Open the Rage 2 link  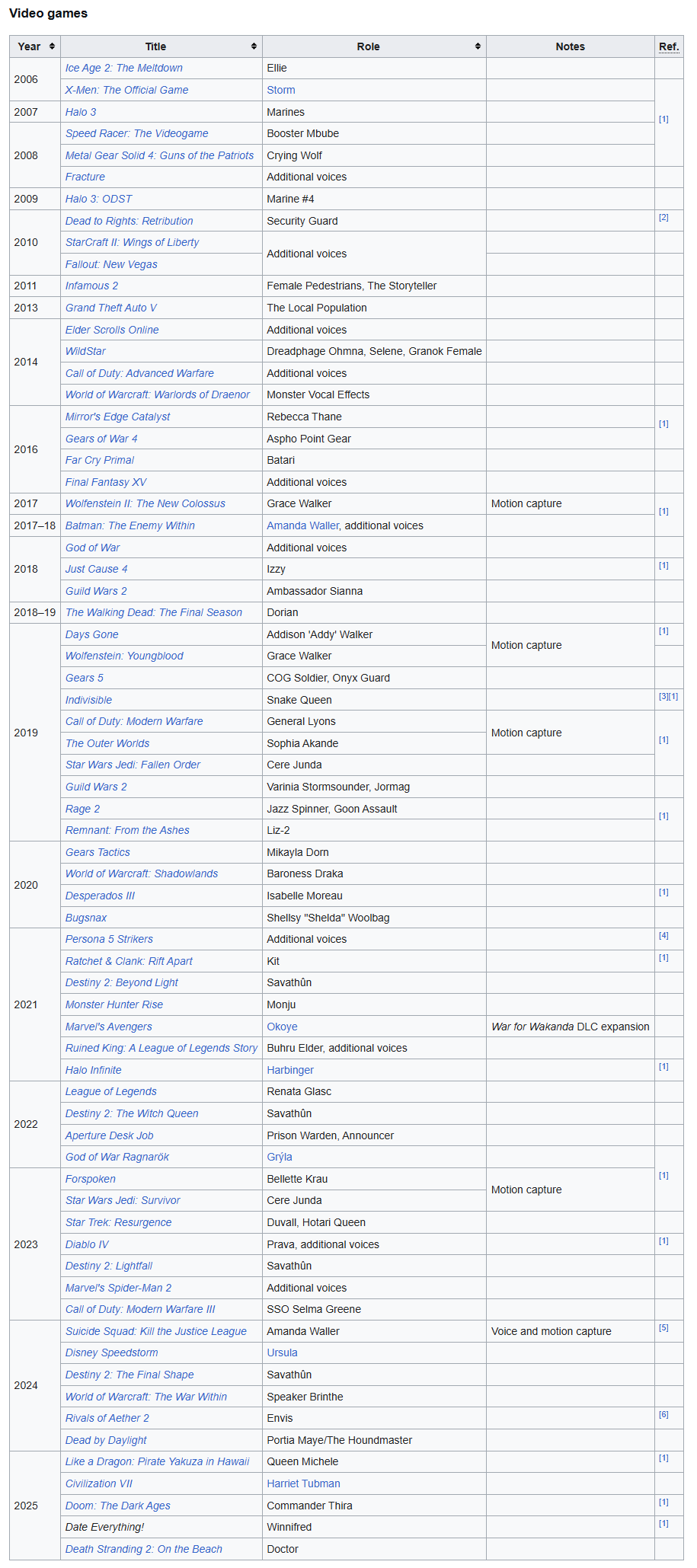point(82,809)
